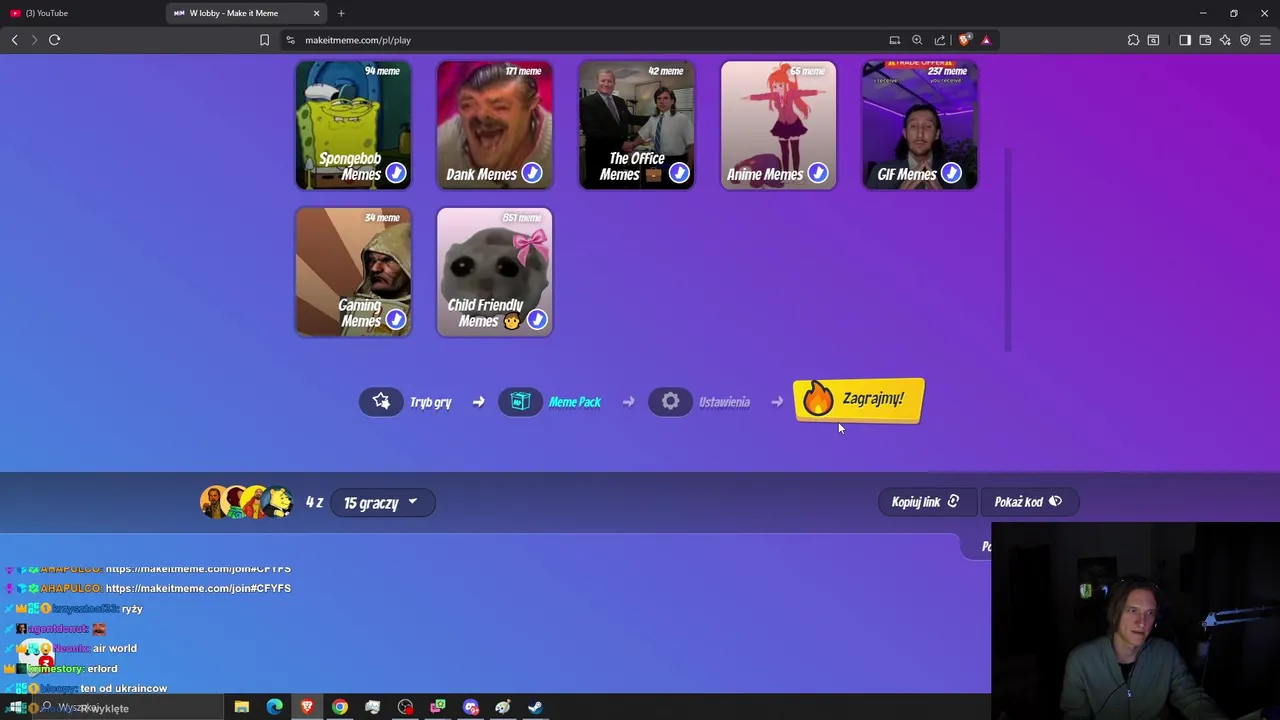
Task: Open the Brave Wallet
Action: [1205, 40]
